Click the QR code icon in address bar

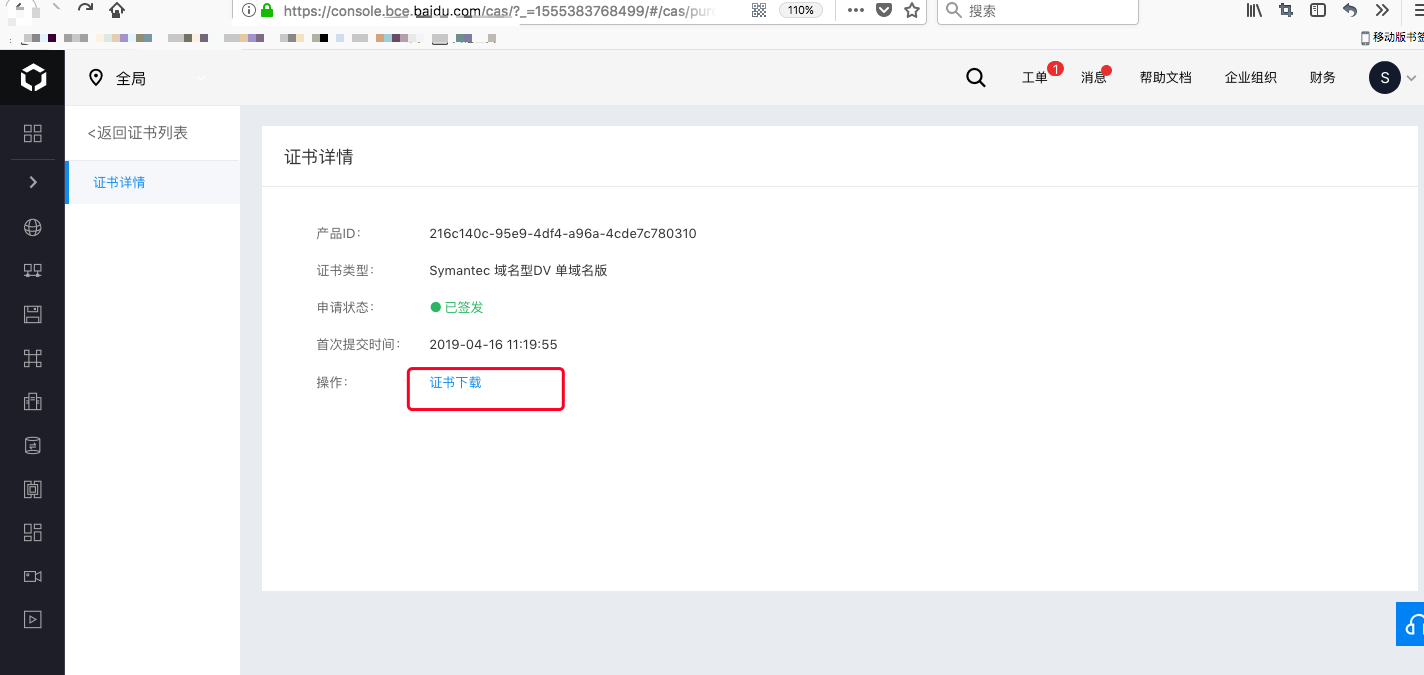[x=759, y=11]
